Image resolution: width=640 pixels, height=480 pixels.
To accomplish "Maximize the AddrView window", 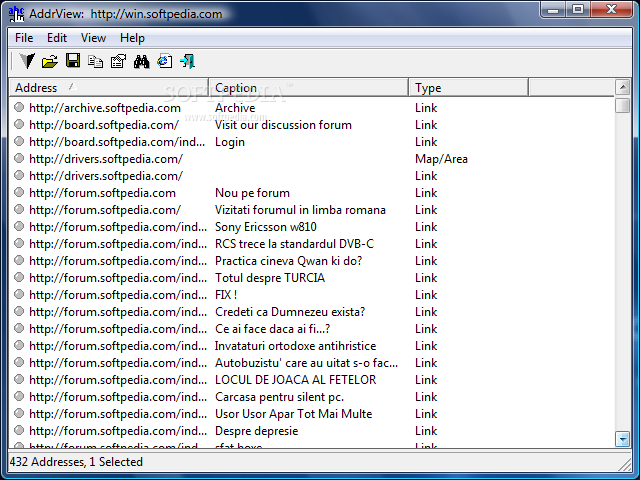I will coord(578,9).
